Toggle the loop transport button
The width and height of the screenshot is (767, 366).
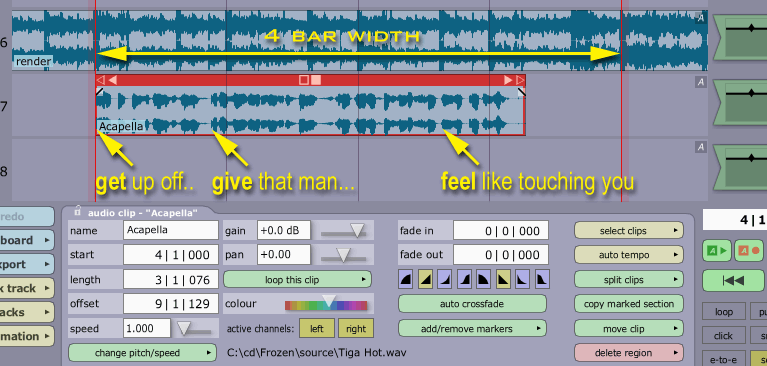(723, 312)
